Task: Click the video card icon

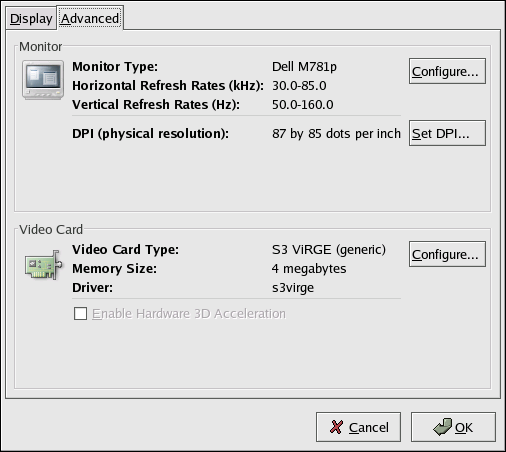Action: (x=43, y=265)
